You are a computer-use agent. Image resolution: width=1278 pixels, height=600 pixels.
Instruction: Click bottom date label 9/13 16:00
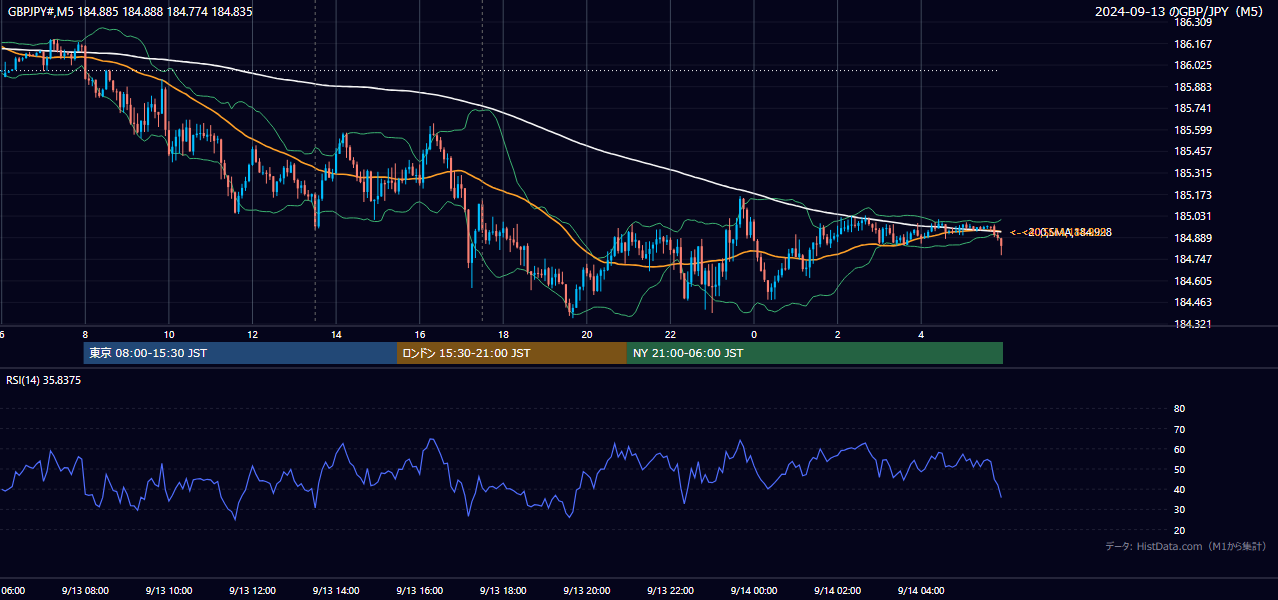point(420,590)
